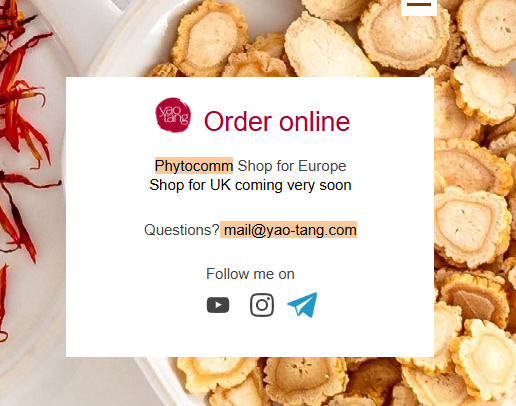The height and width of the screenshot is (406, 516).
Task: Click the Questions? label
Action: [x=182, y=230]
